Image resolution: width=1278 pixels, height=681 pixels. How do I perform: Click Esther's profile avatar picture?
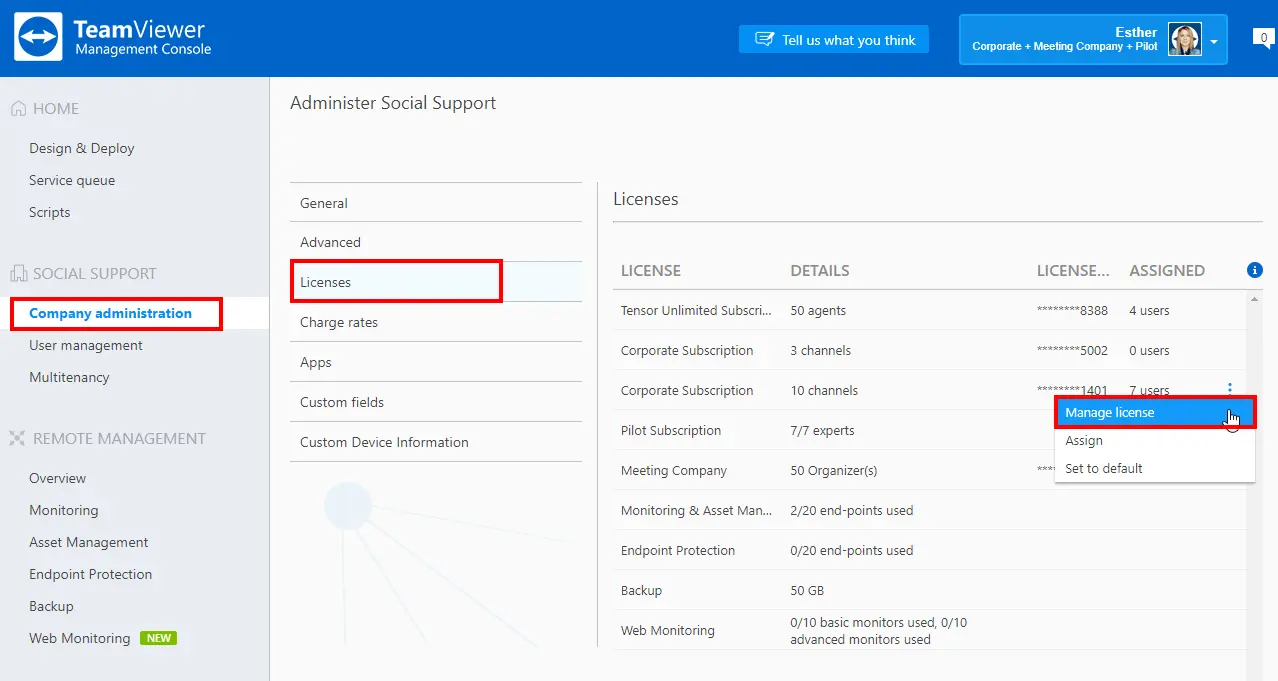tap(1185, 39)
